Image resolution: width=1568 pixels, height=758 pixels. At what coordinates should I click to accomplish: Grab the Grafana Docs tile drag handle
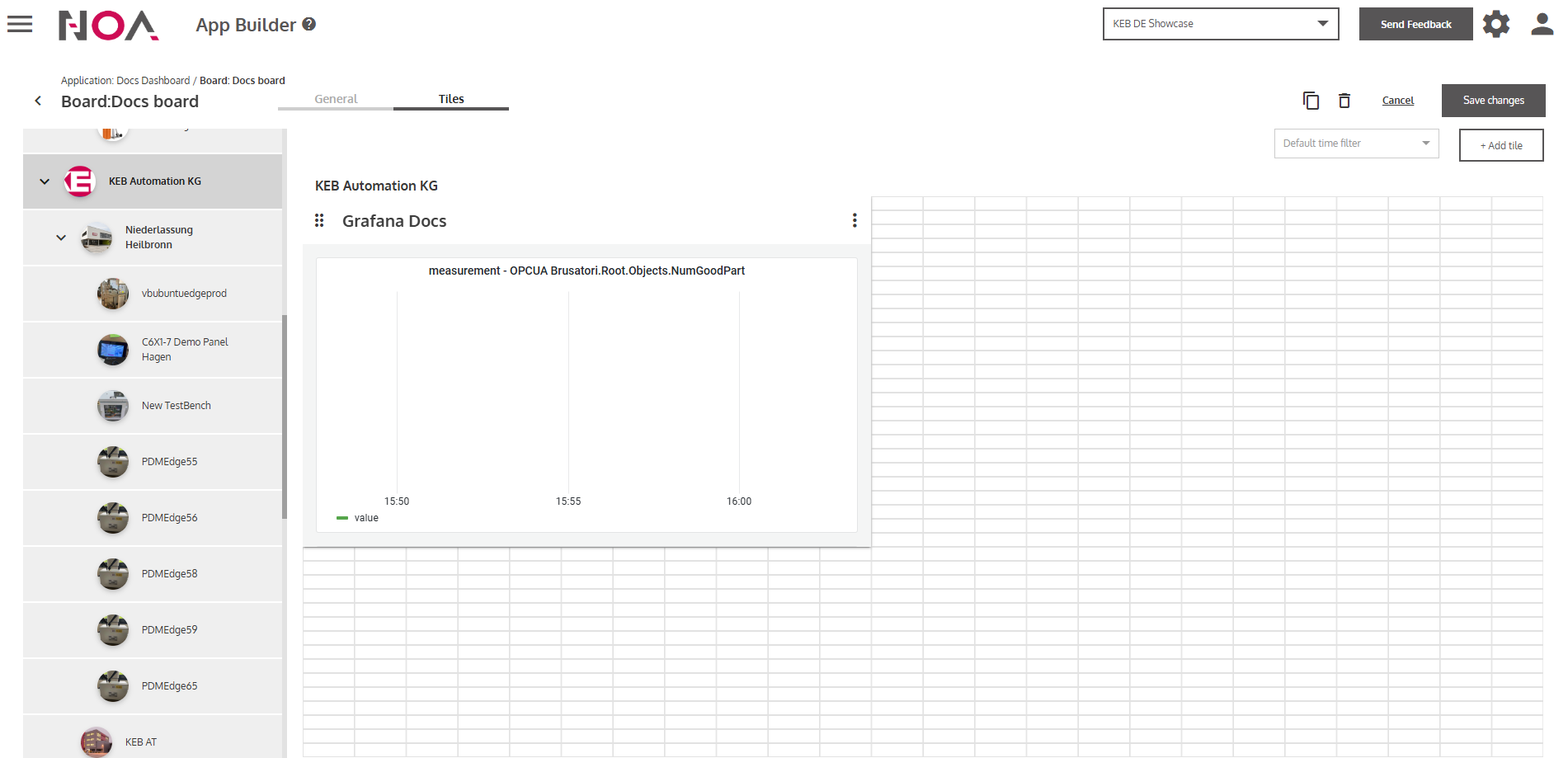click(x=319, y=220)
